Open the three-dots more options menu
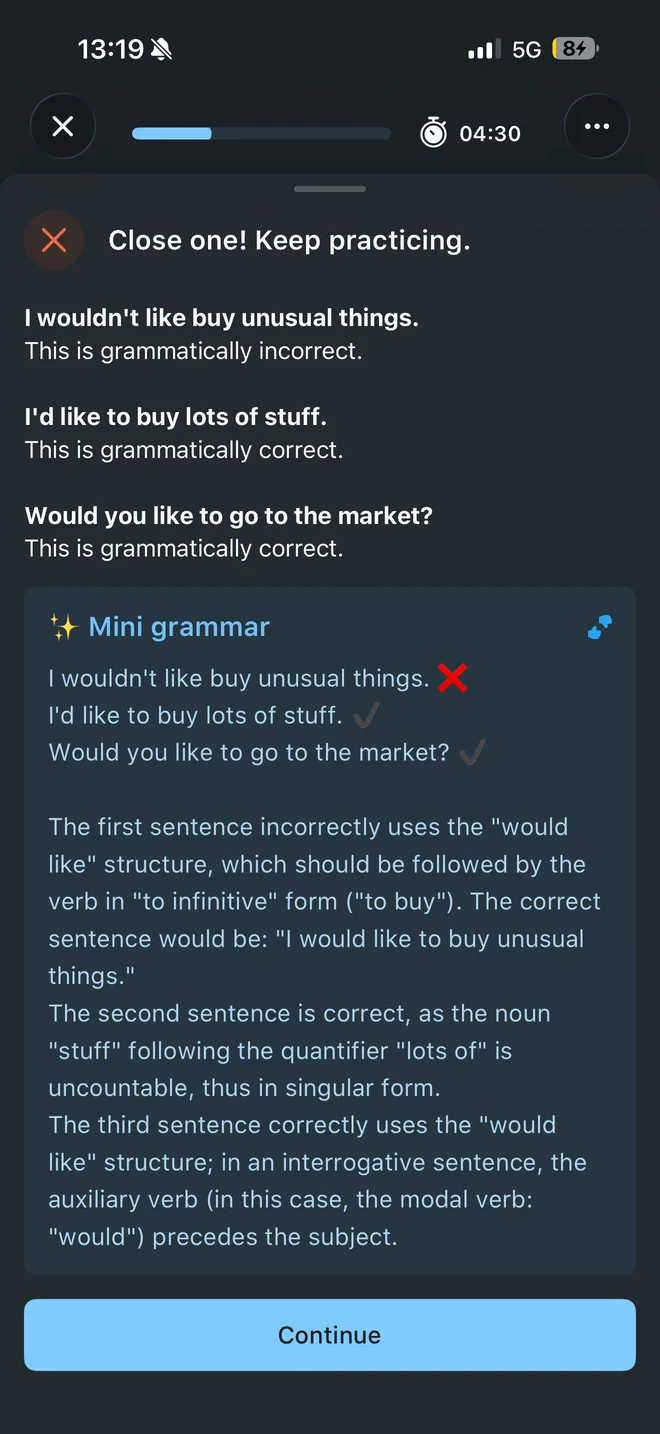This screenshot has height=1434, width=660. (597, 127)
